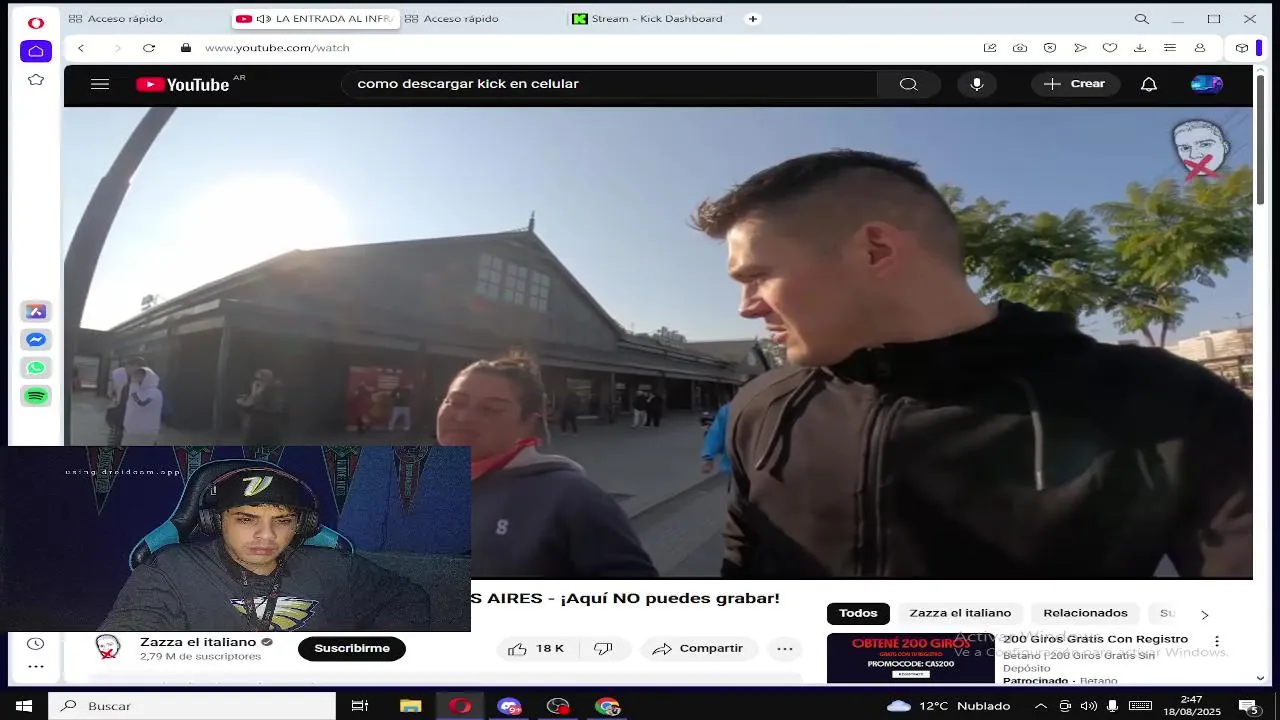Click the Windows taskbar Buscar search box
1280x720 pixels.
(192, 706)
